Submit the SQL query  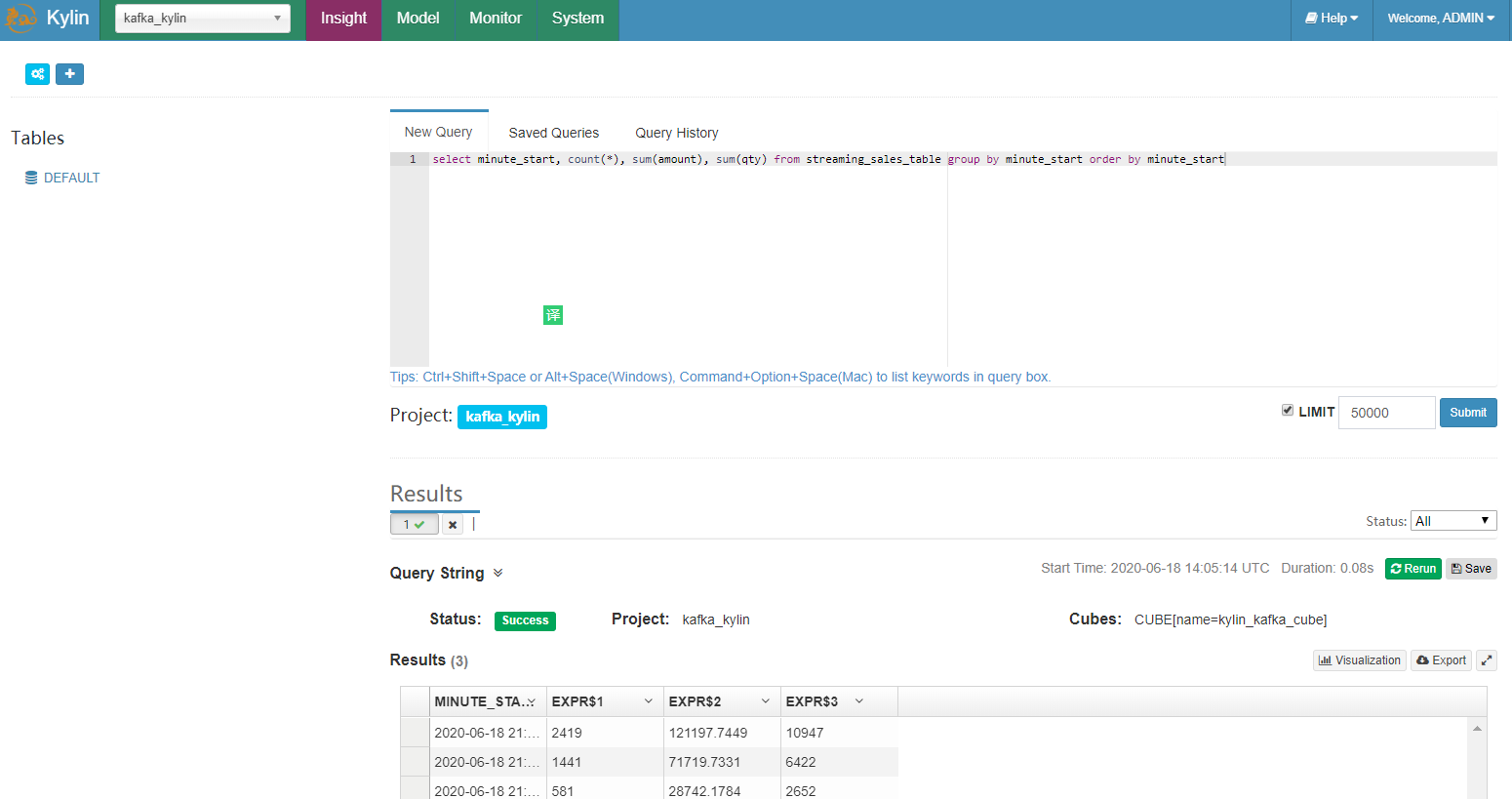point(1468,413)
